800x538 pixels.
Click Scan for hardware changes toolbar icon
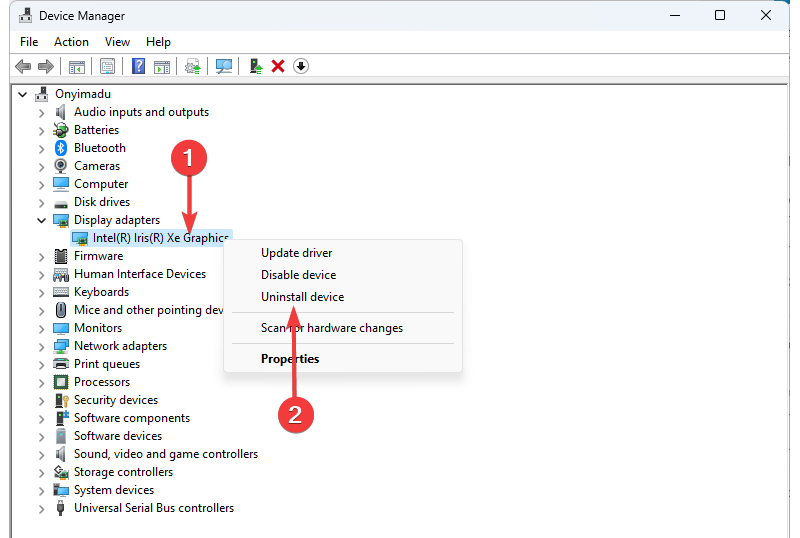pos(223,66)
